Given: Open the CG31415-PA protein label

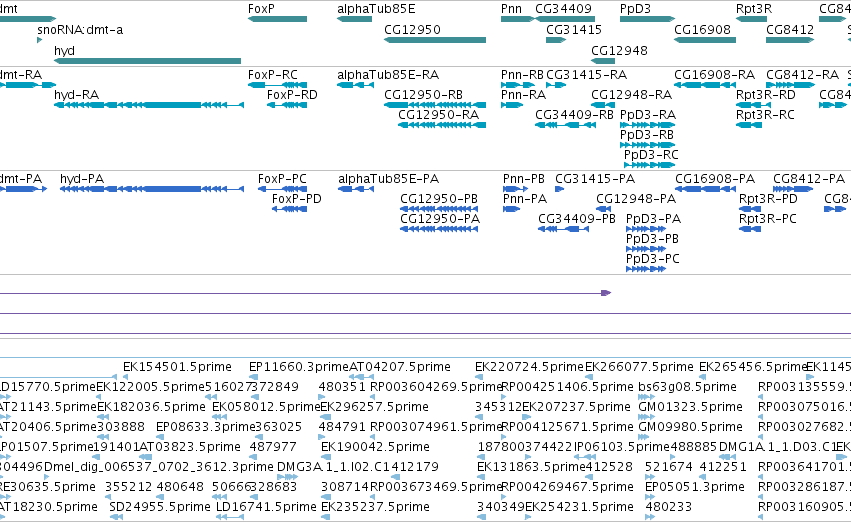Looking at the screenshot, I should point(595,179).
